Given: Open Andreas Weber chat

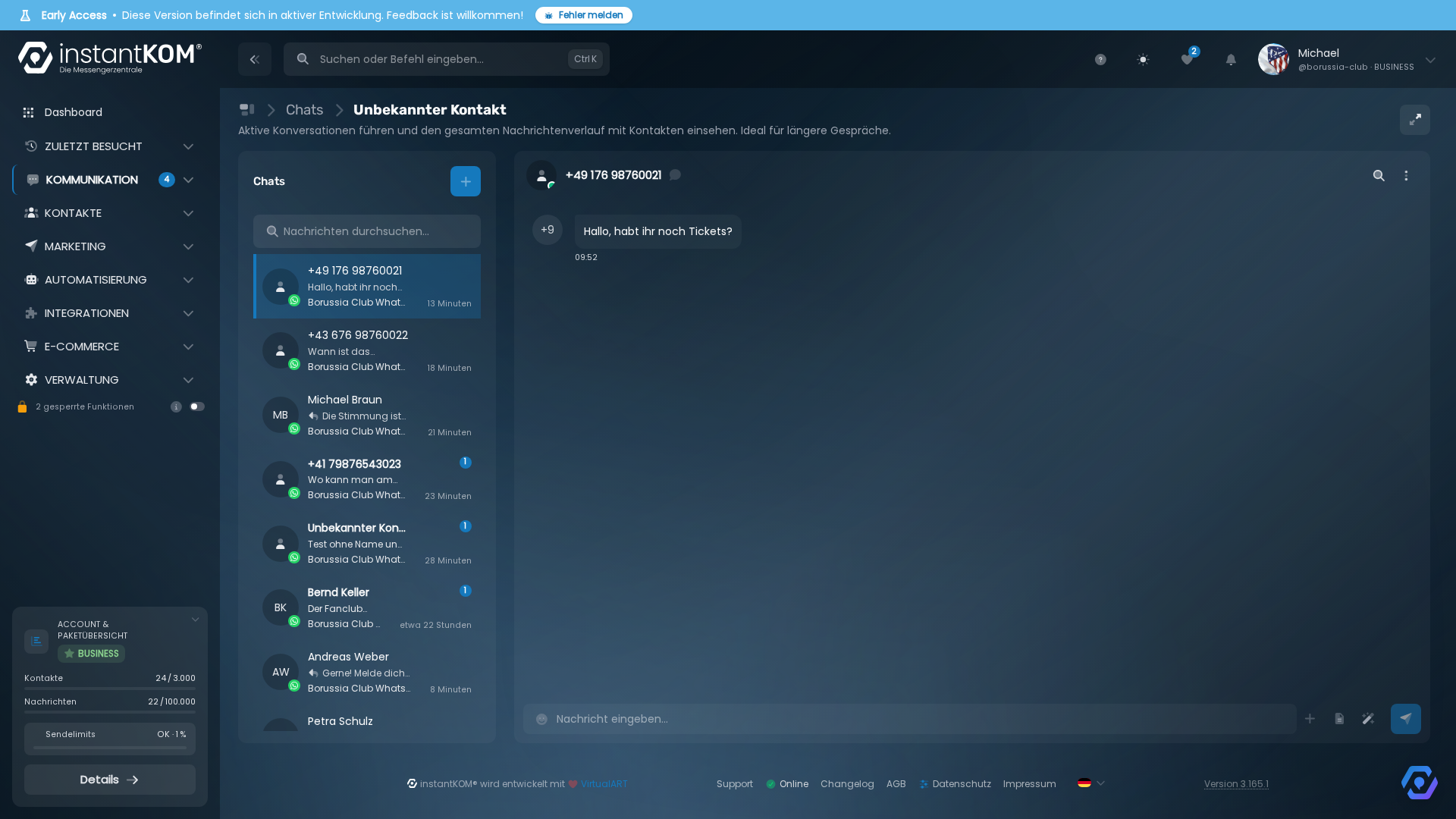Looking at the screenshot, I should click(x=367, y=672).
